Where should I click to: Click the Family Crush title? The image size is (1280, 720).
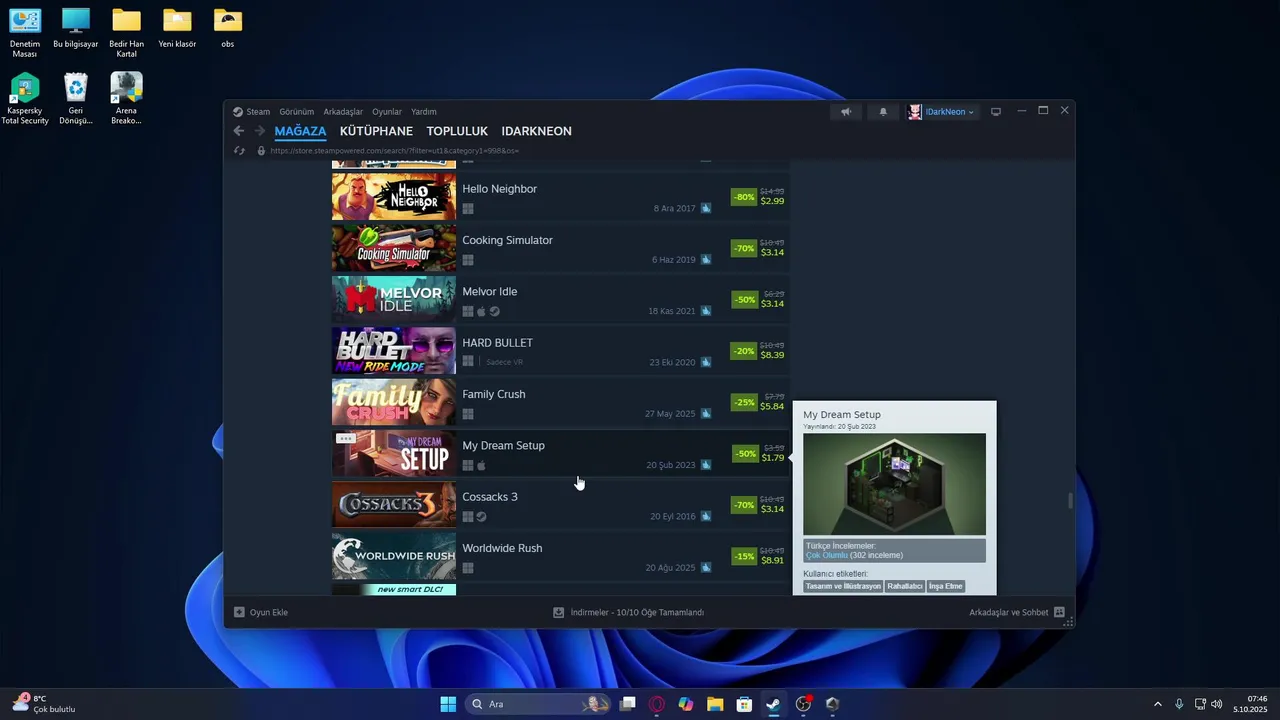tap(493, 394)
